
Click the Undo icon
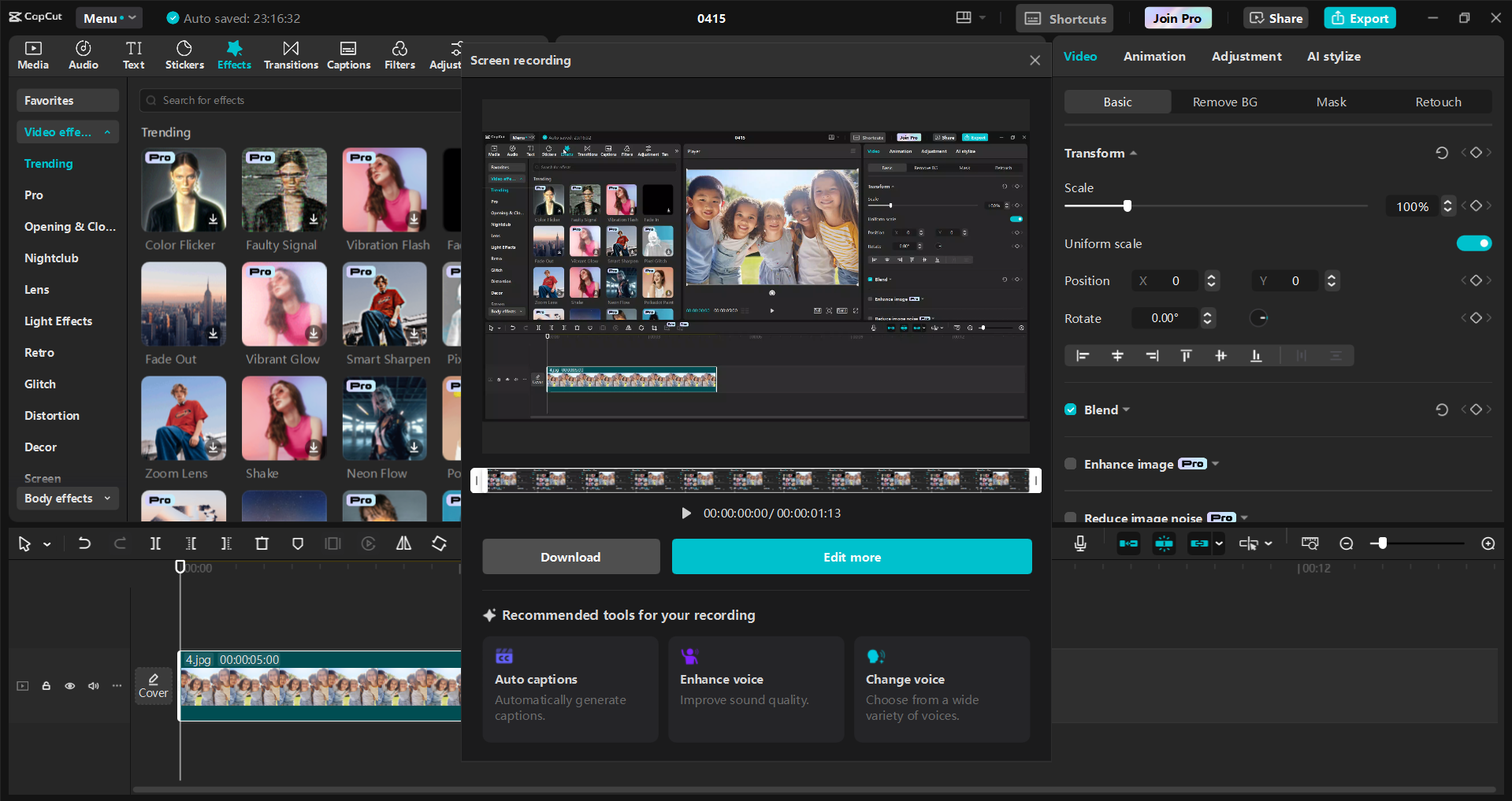(84, 543)
